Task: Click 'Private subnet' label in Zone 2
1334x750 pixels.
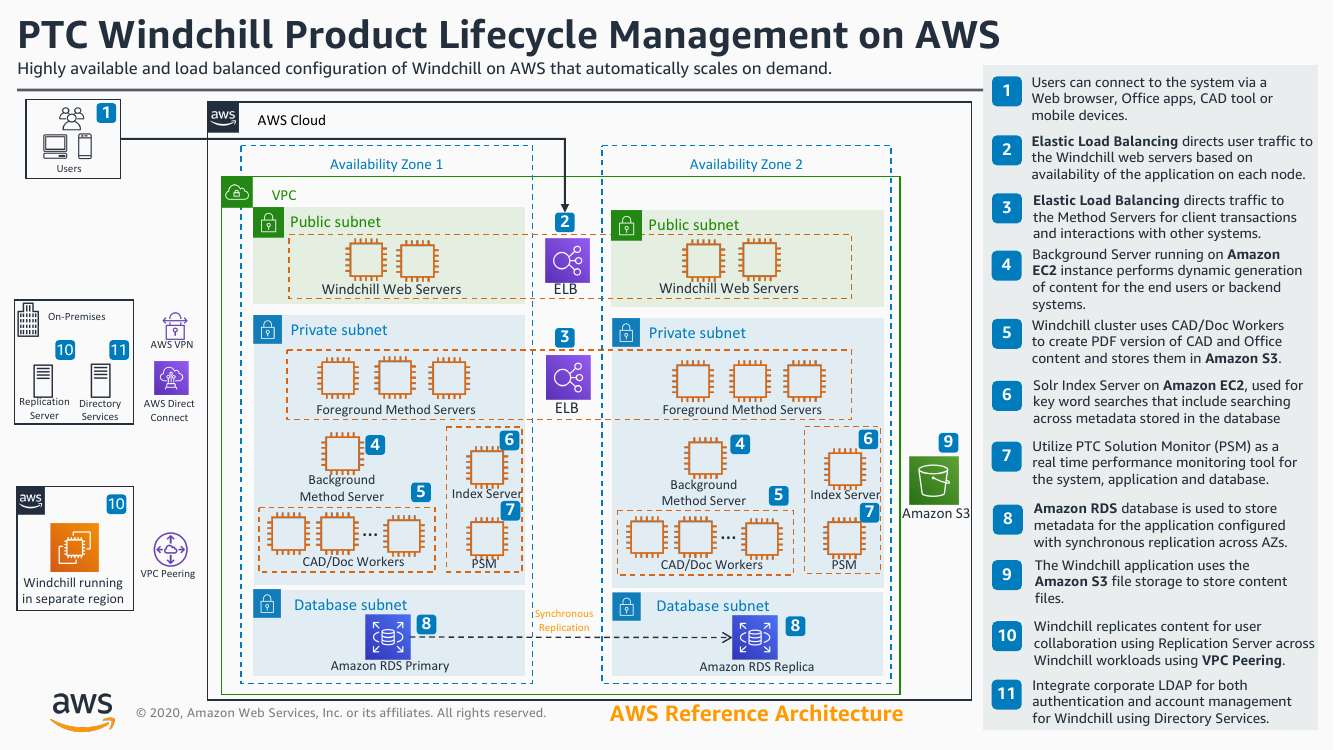Action: click(697, 332)
